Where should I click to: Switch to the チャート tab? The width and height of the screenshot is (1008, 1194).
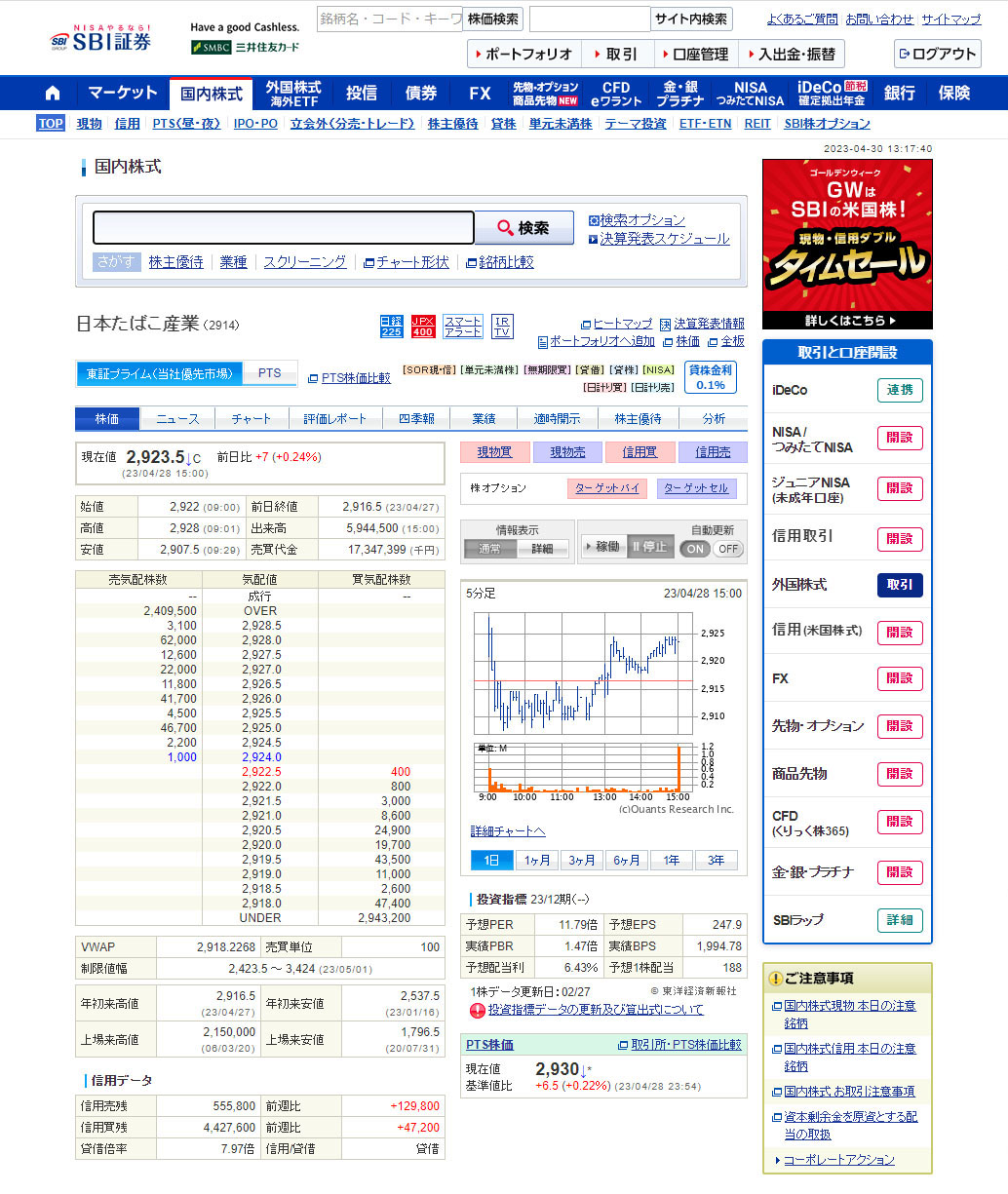[252, 419]
